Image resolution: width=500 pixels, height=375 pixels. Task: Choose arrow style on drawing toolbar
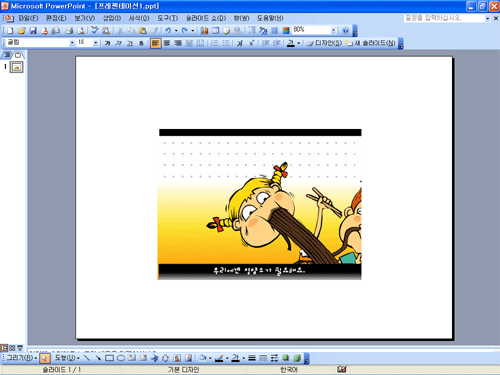[x=274, y=358]
